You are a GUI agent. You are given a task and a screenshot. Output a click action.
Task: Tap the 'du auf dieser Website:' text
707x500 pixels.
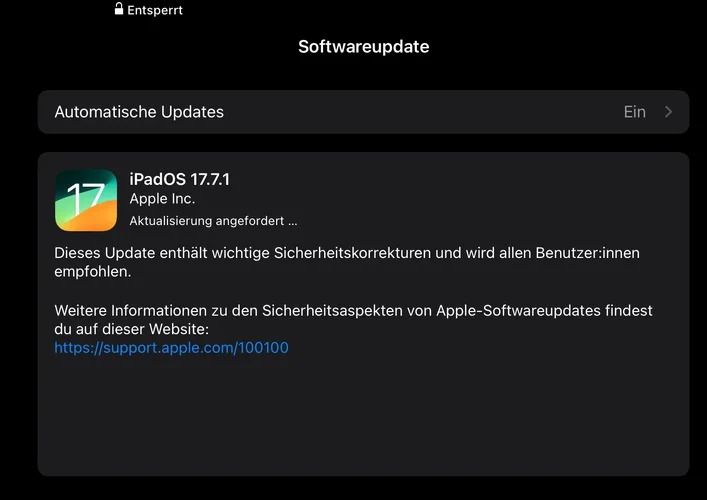click(132, 329)
